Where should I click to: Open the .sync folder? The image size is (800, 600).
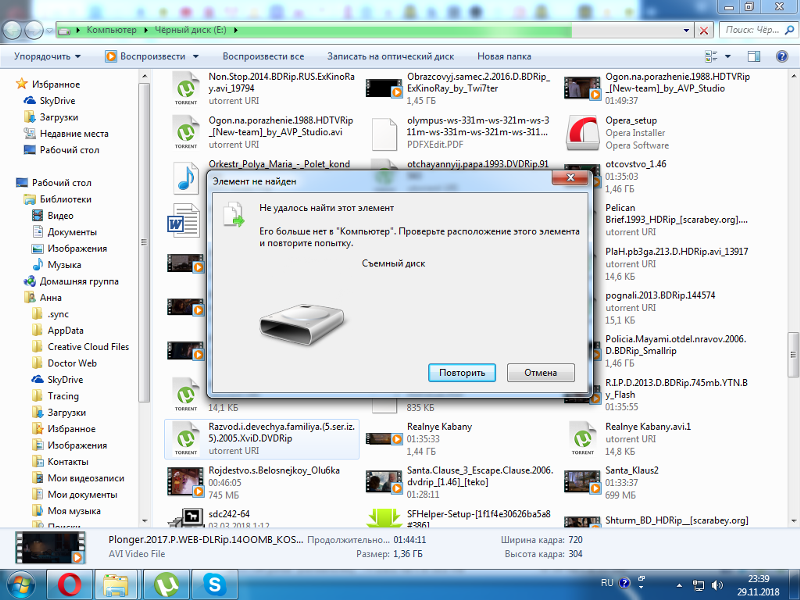pyautogui.click(x=58, y=314)
